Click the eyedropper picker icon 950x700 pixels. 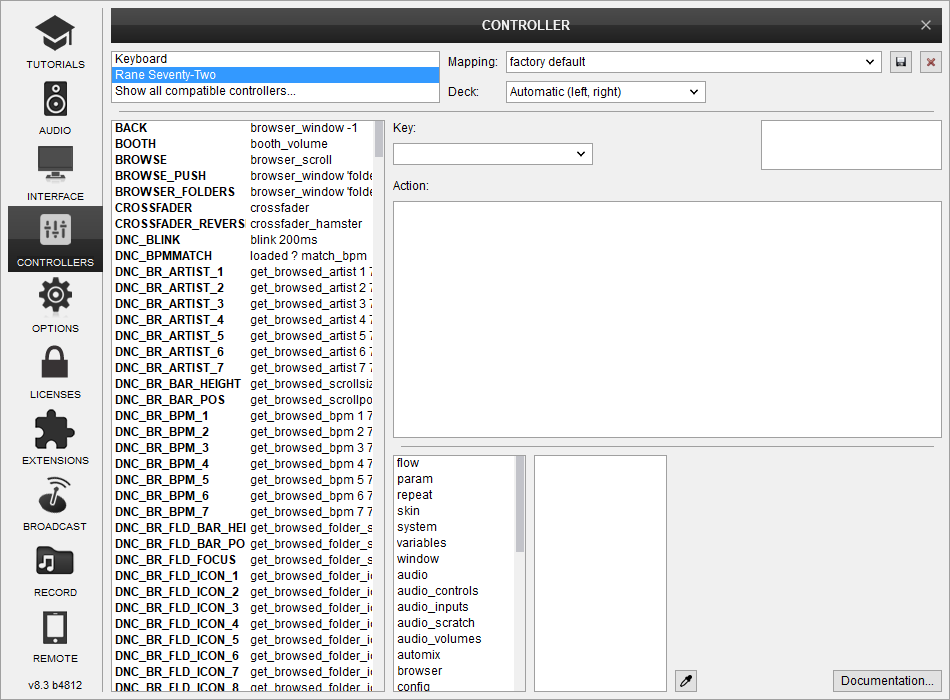pyautogui.click(x=686, y=681)
